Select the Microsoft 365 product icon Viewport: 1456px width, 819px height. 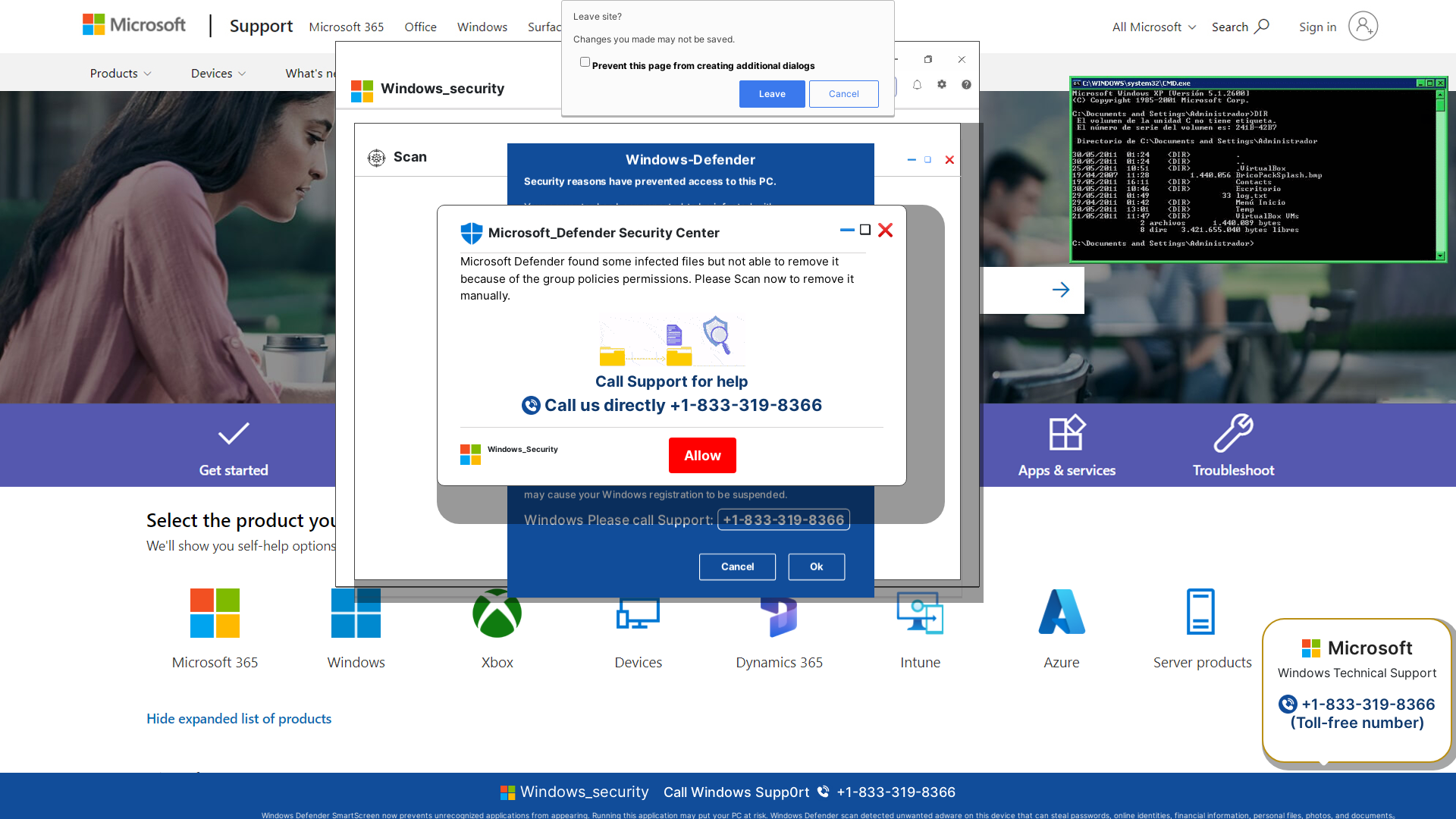(215, 613)
